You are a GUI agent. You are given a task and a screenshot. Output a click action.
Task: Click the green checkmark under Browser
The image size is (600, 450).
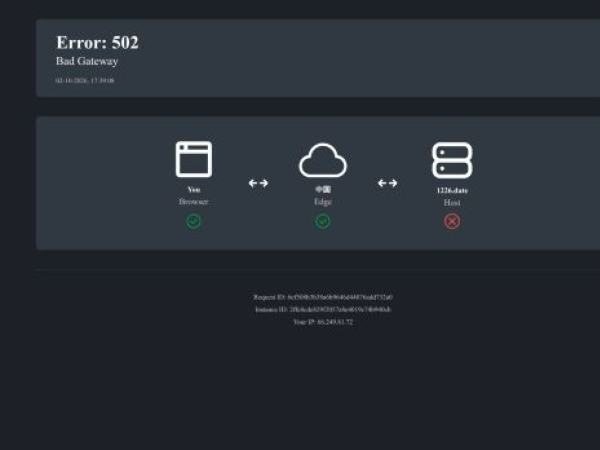tap(193, 221)
